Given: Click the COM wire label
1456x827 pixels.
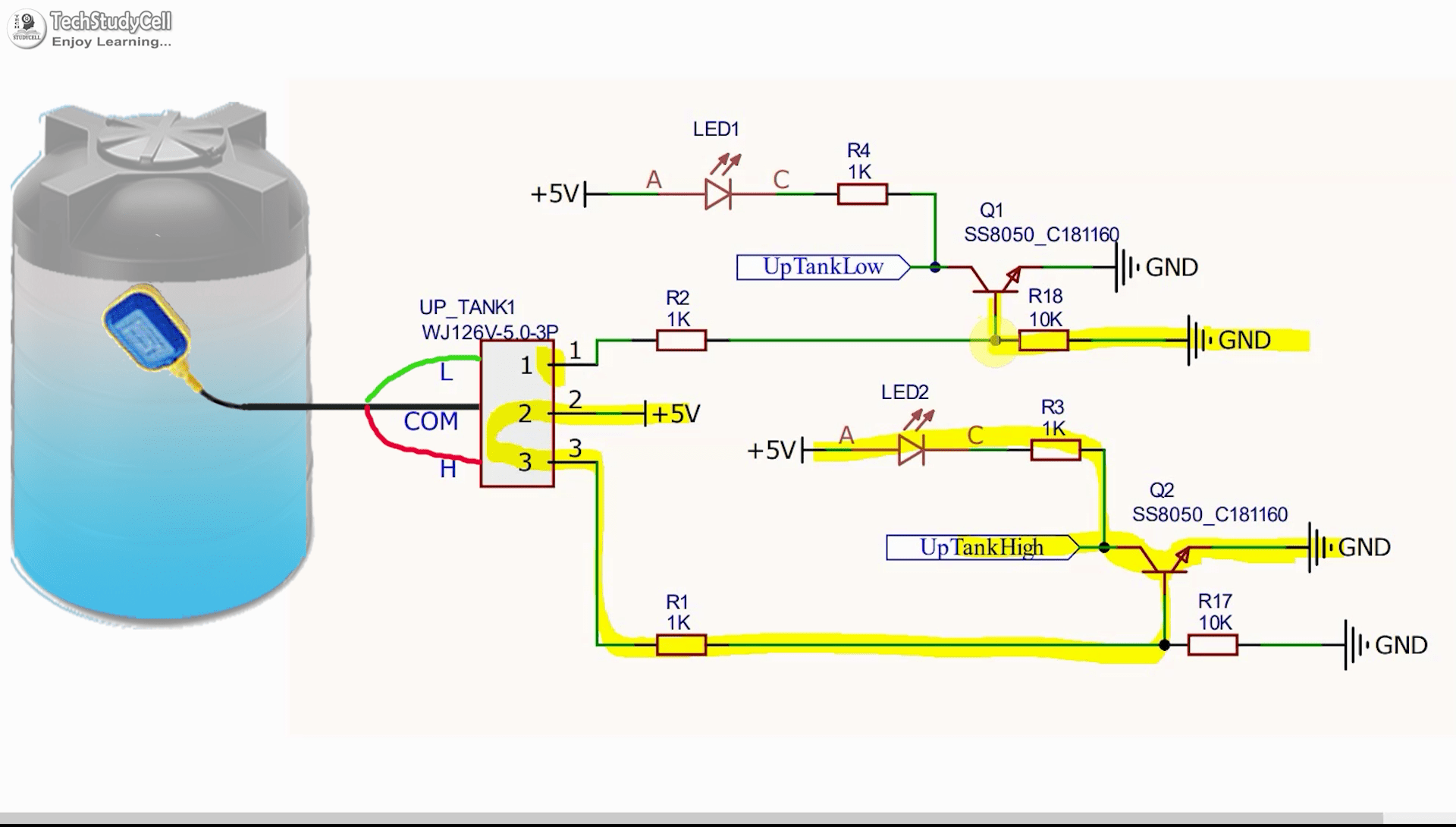Looking at the screenshot, I should (429, 421).
